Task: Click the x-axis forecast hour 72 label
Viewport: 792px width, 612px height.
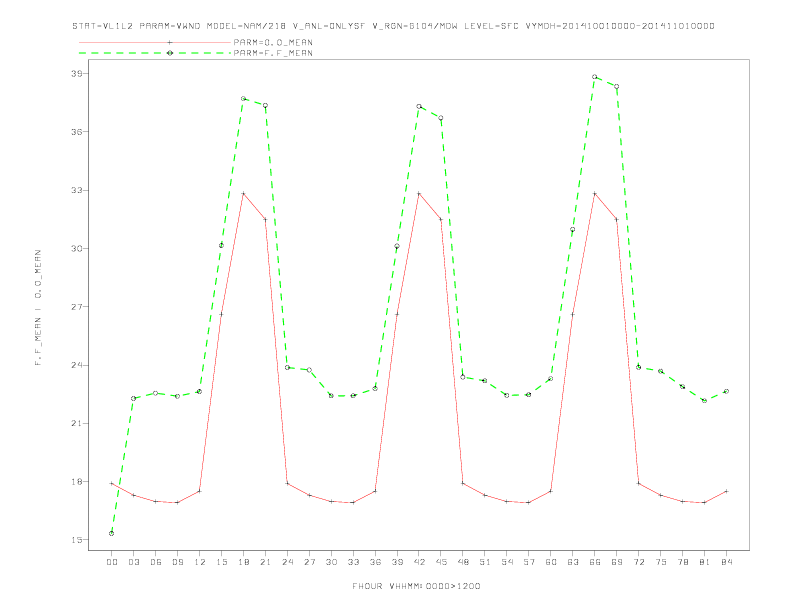Action: [x=639, y=562]
